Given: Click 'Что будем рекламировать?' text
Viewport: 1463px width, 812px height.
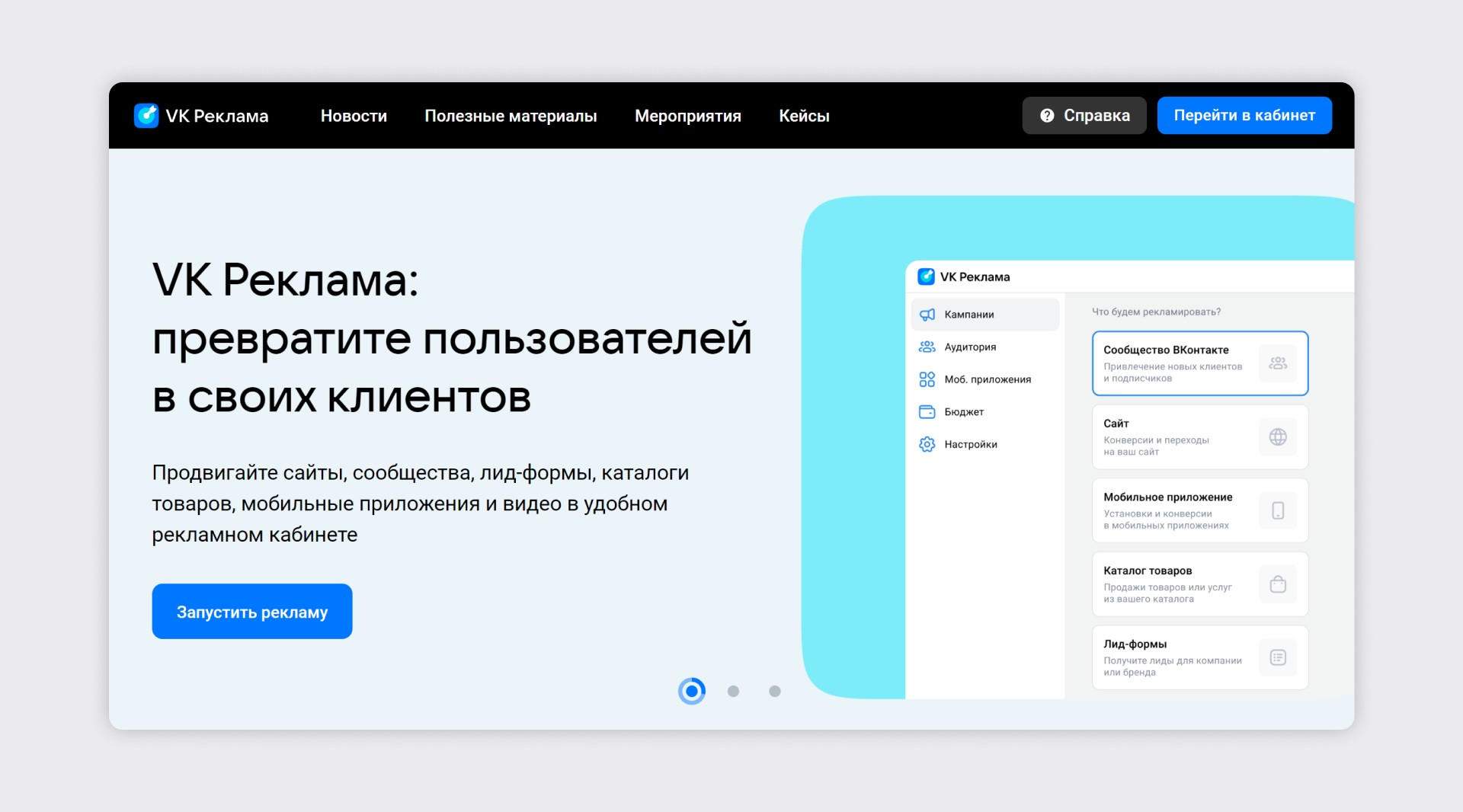Looking at the screenshot, I should point(1156,312).
